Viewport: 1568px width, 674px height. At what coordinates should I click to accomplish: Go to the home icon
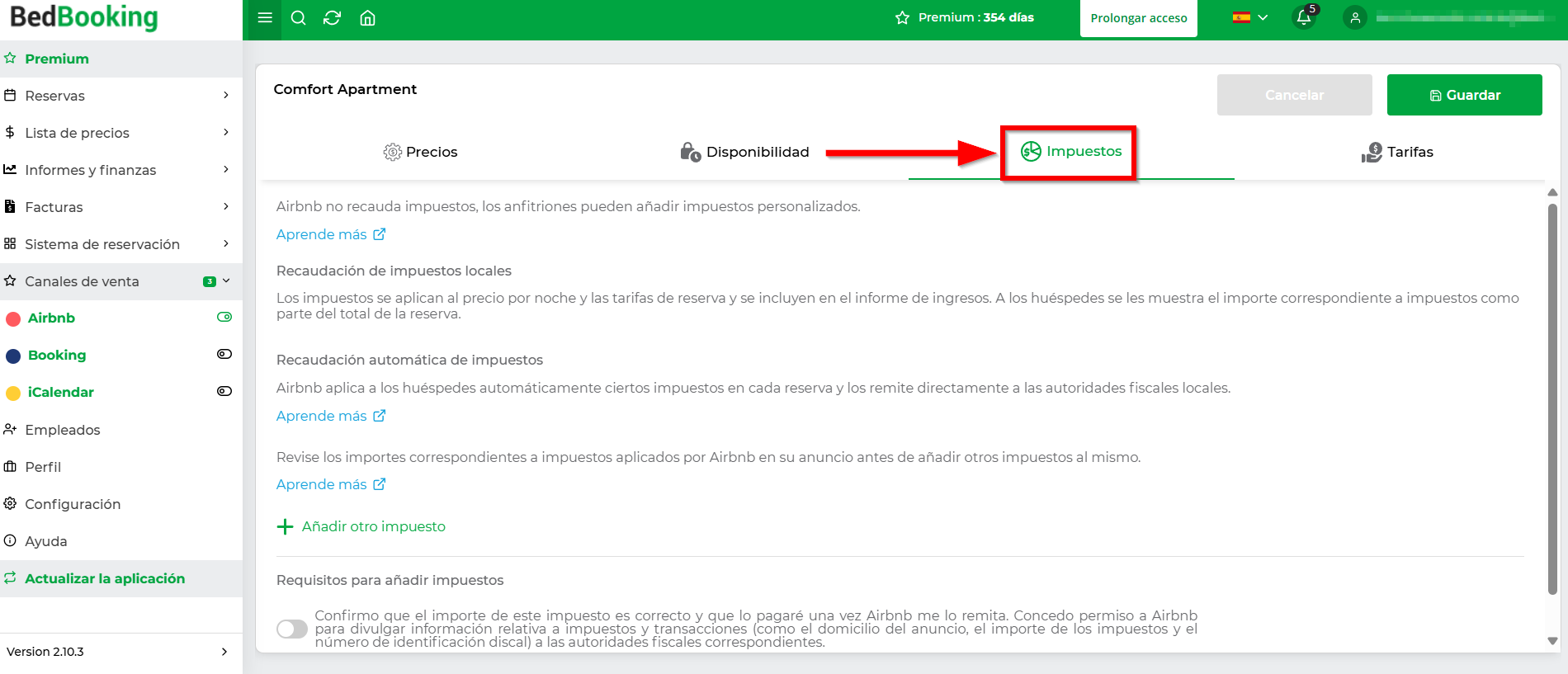[368, 17]
